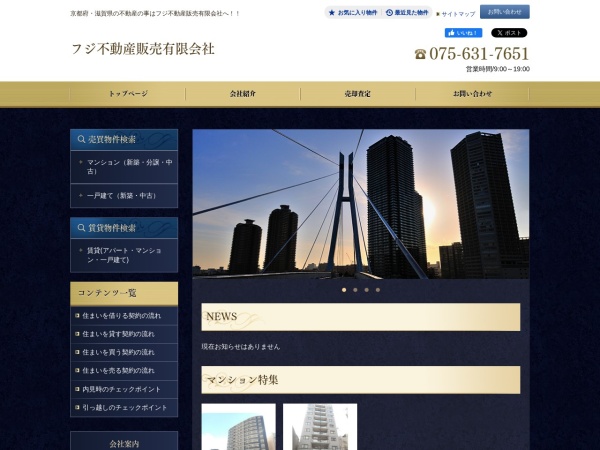Image resolution: width=600 pixels, height=450 pixels.
Task: Click the フジ不動産販売有限会社 logo title
Action: (x=143, y=49)
